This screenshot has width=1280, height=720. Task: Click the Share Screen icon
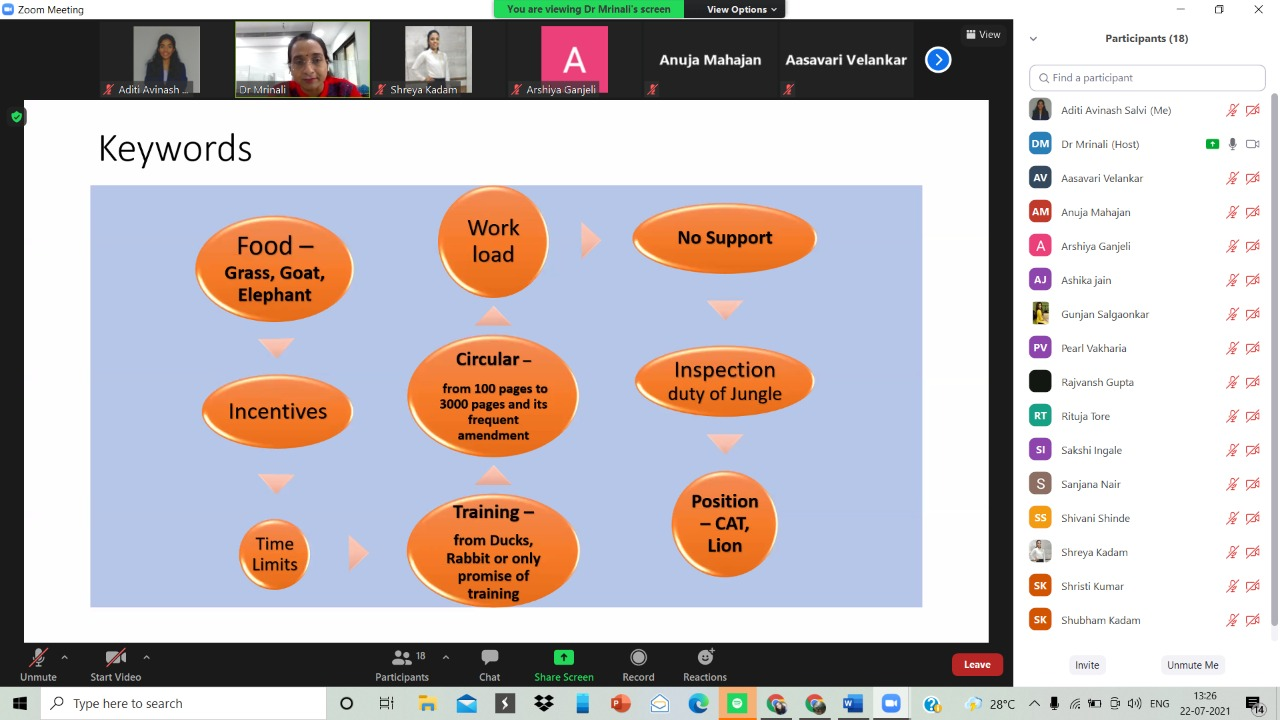click(x=563, y=658)
